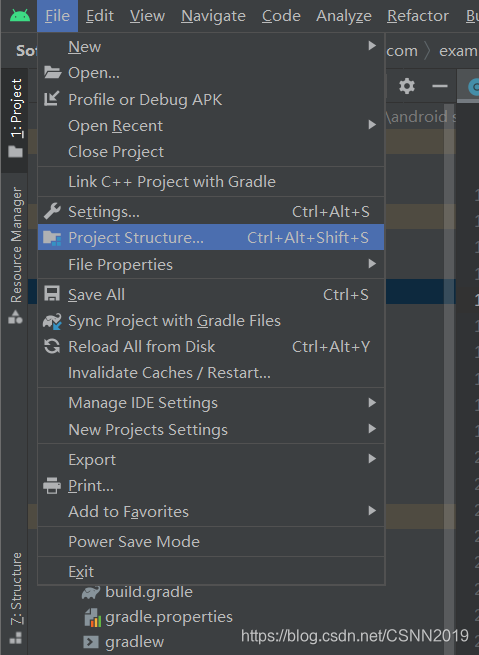Screen dimensions: 479x655
Task: Click the Profile or Debug APK icon
Action: coord(52,99)
